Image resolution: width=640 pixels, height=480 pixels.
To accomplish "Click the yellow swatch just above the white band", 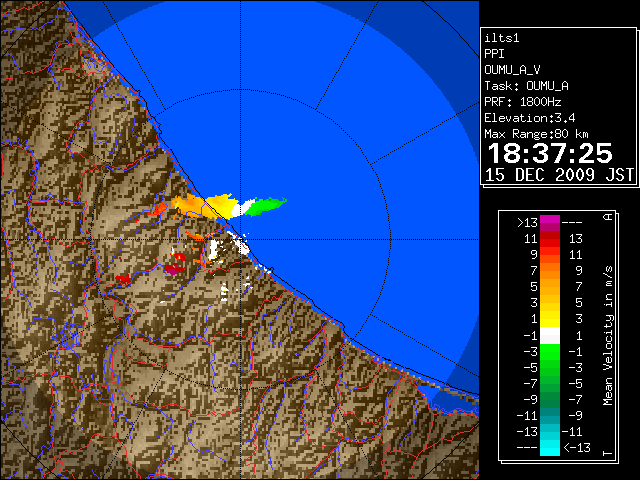I will click(550, 319).
